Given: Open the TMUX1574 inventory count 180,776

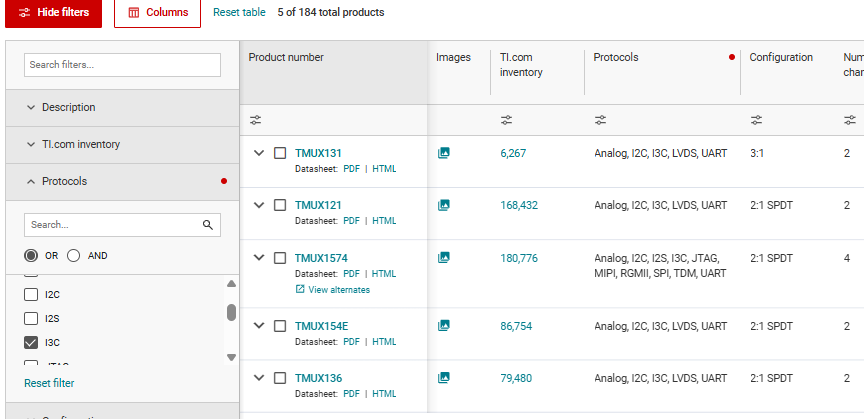Looking at the screenshot, I should pos(519,258).
